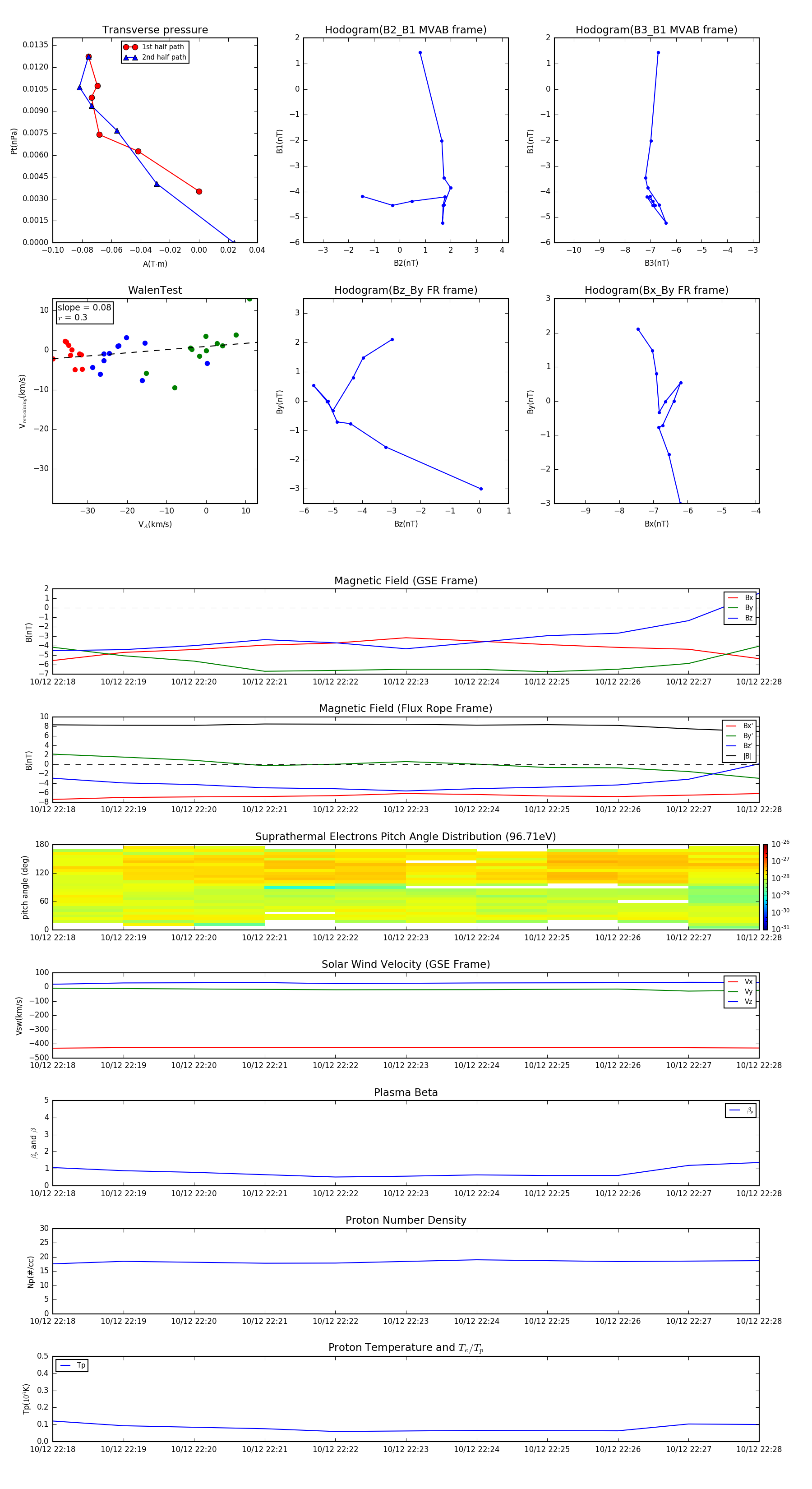Viewport: 812px width, 1489px height.
Task: Select the "Proton Number Density" panel title
Action: pyautogui.click(x=406, y=1220)
